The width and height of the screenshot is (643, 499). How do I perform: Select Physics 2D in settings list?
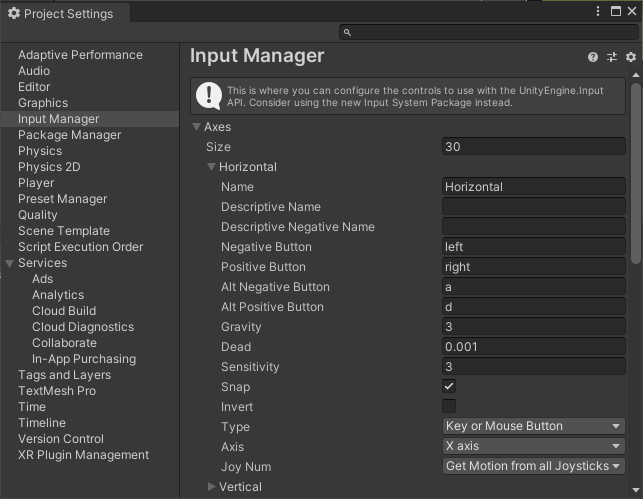pyautogui.click(x=49, y=167)
